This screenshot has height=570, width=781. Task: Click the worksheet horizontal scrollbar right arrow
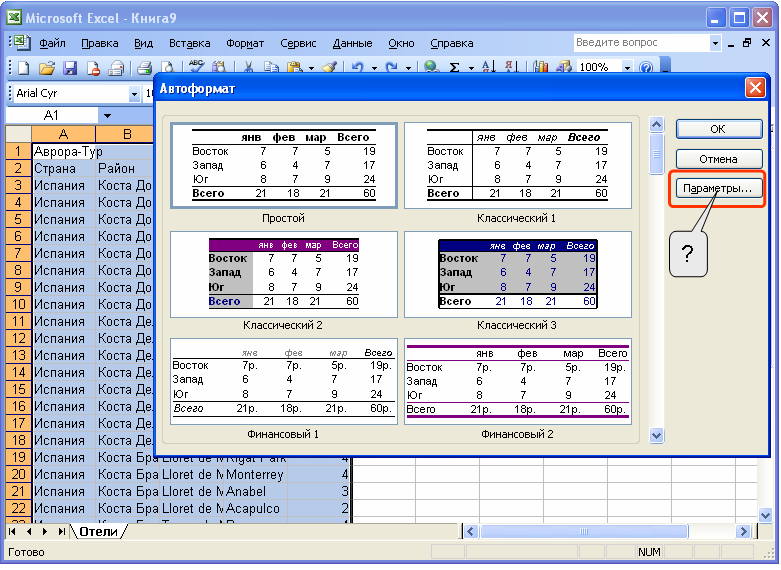tap(744, 532)
